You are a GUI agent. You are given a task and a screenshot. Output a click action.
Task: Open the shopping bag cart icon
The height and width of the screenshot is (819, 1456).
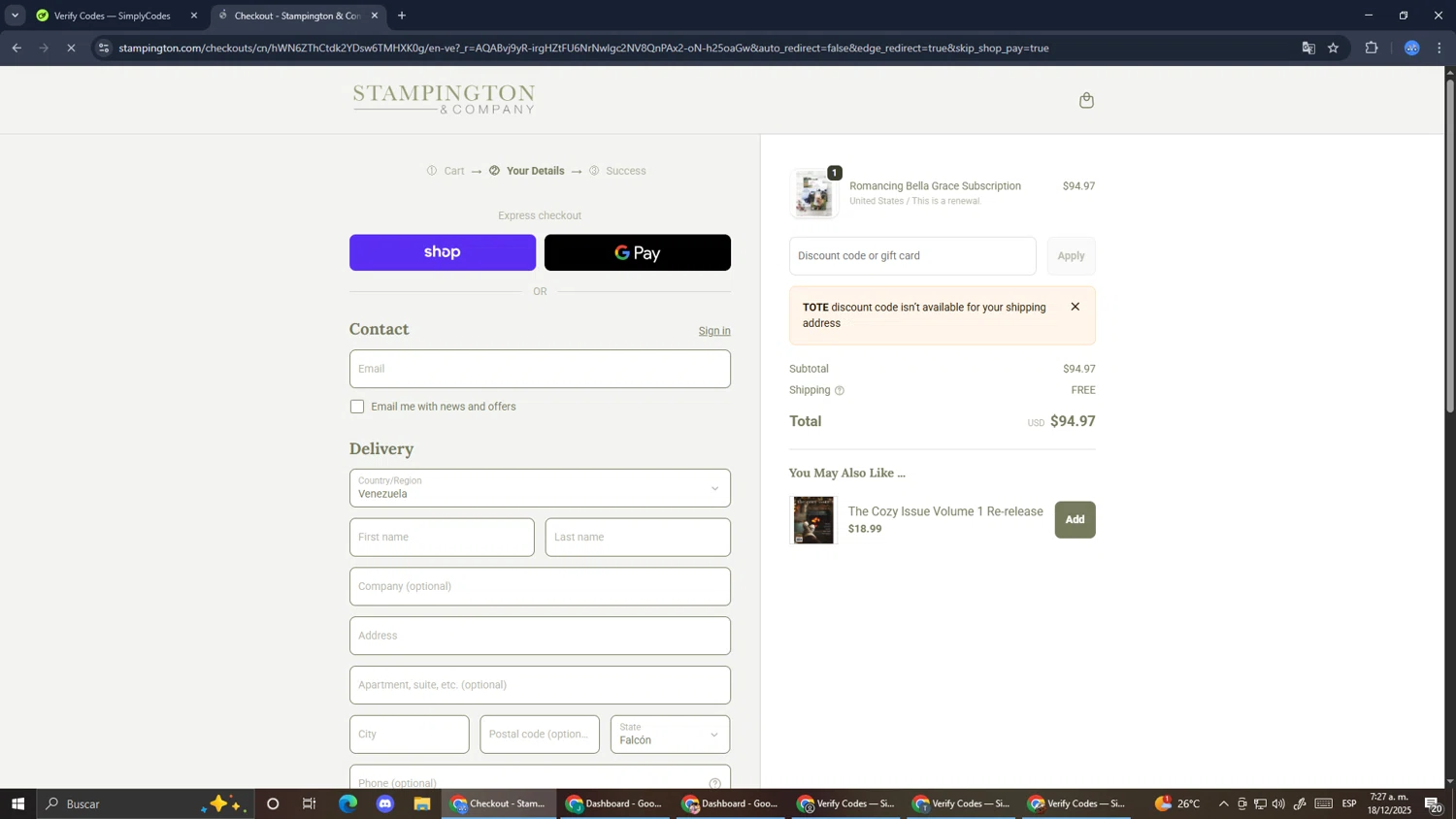[1086, 101]
